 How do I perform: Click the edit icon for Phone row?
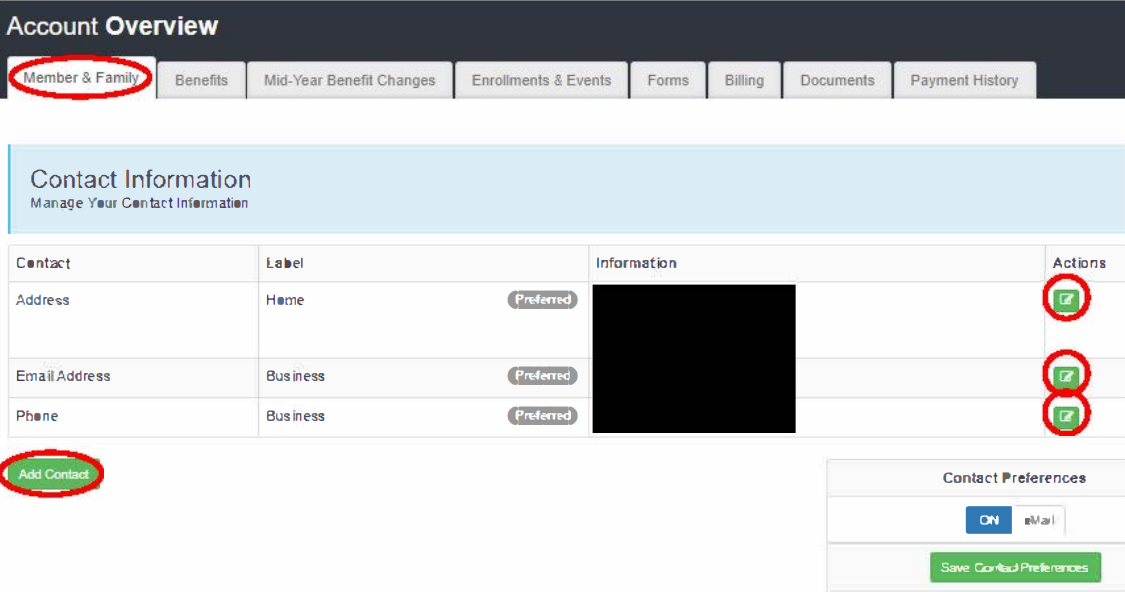tap(1066, 415)
